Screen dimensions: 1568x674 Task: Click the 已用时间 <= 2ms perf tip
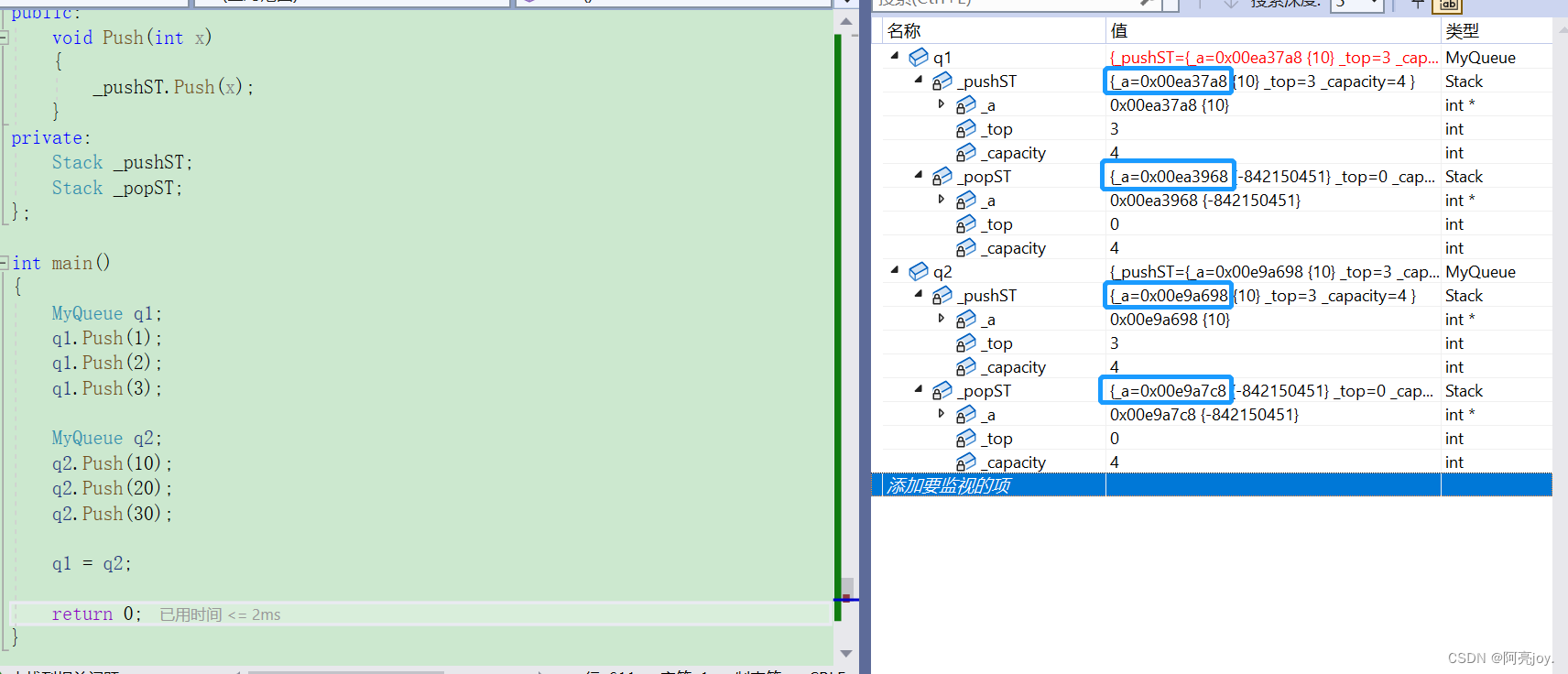pyautogui.click(x=220, y=614)
